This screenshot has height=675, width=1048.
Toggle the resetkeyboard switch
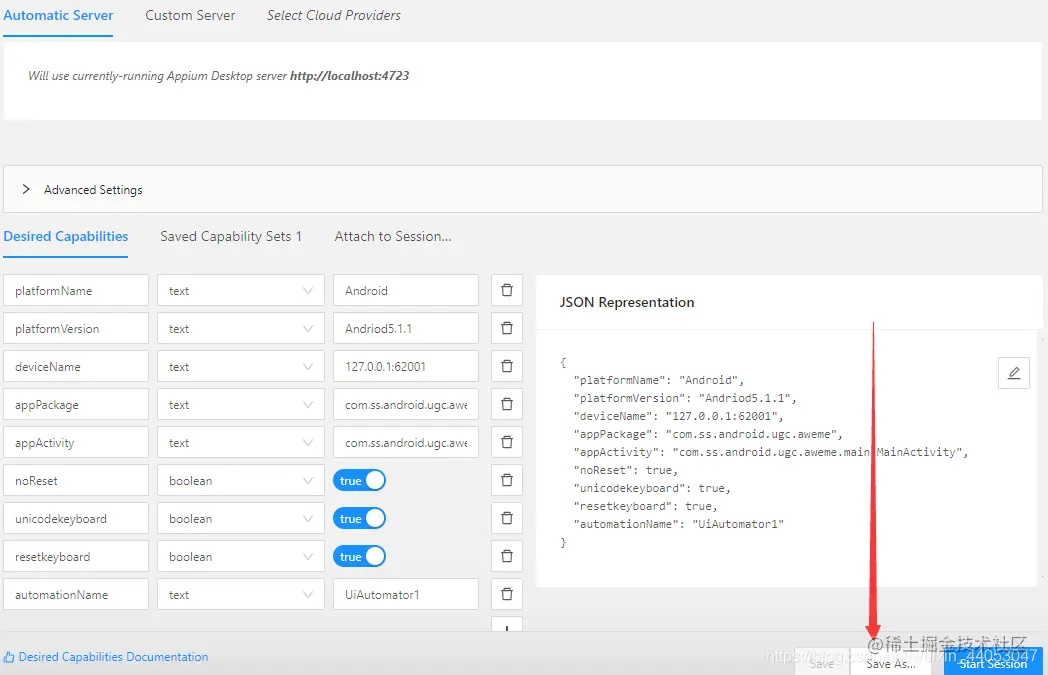coord(360,557)
